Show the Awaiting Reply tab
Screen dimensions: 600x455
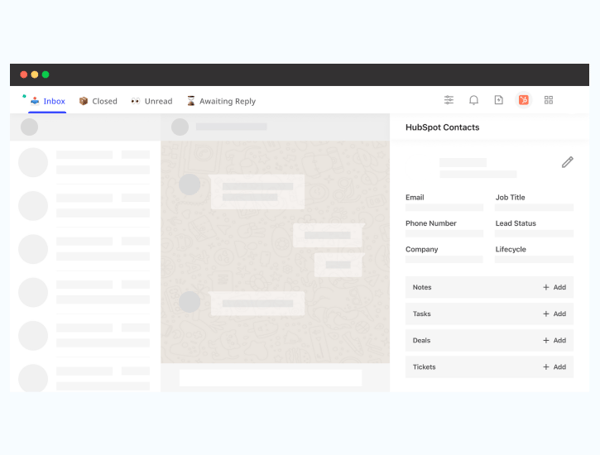coord(221,101)
